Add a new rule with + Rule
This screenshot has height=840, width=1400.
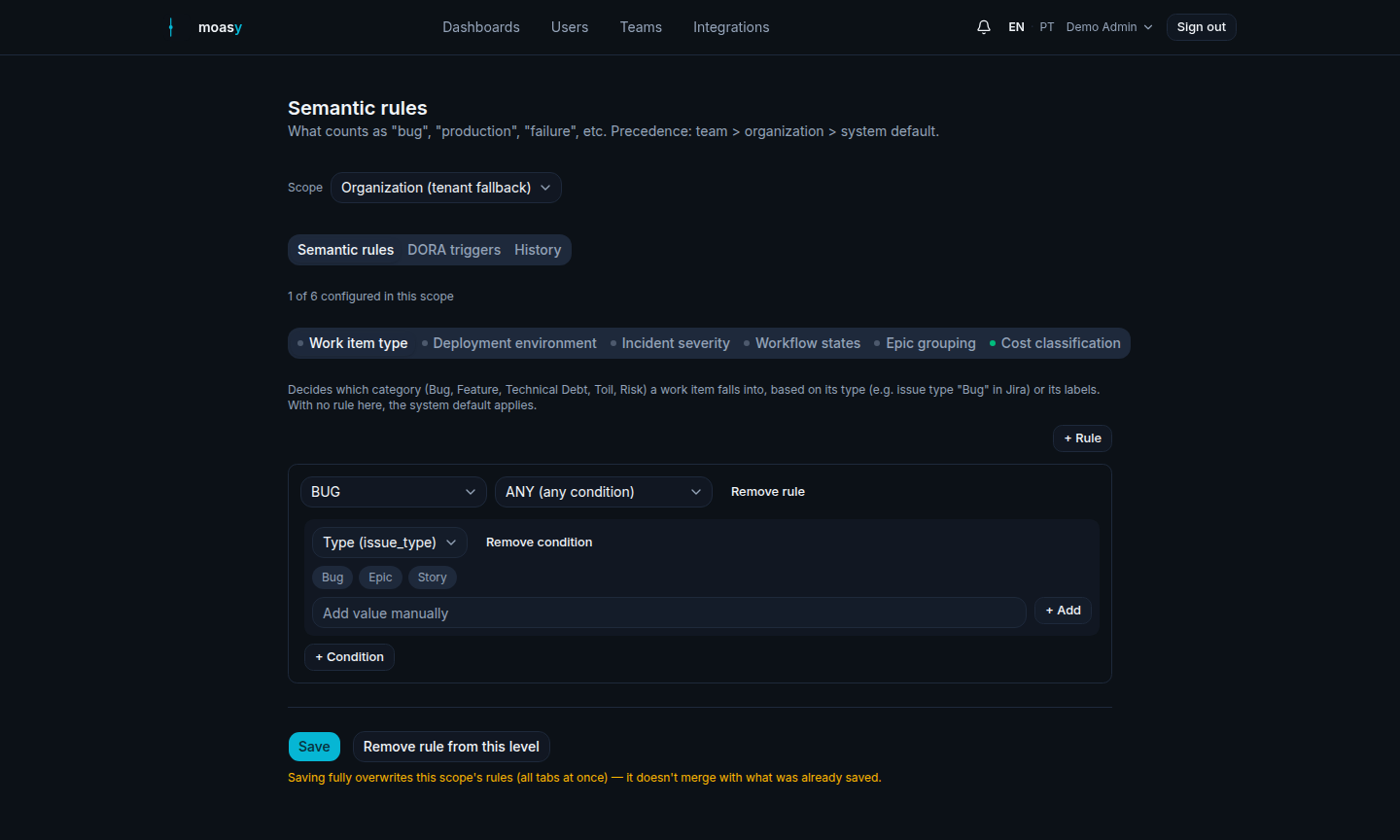coord(1082,438)
